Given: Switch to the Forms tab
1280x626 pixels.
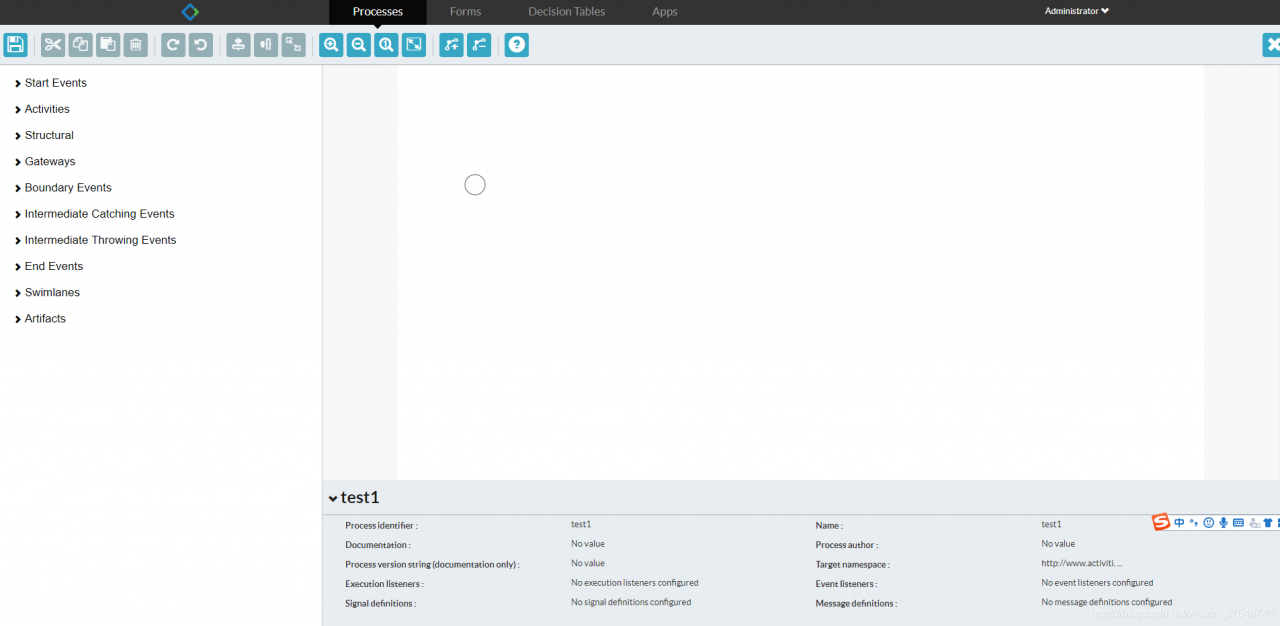Looking at the screenshot, I should [465, 12].
